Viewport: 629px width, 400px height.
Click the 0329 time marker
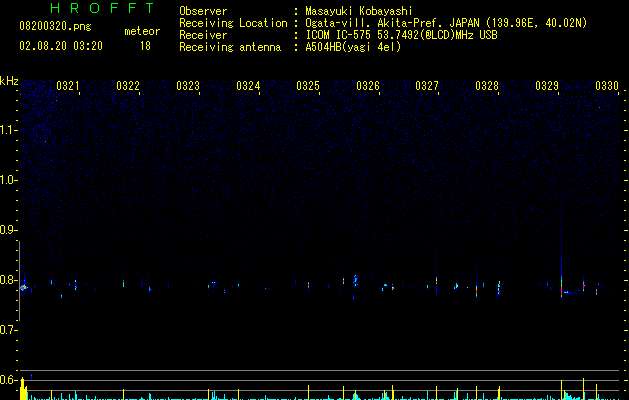pos(547,86)
